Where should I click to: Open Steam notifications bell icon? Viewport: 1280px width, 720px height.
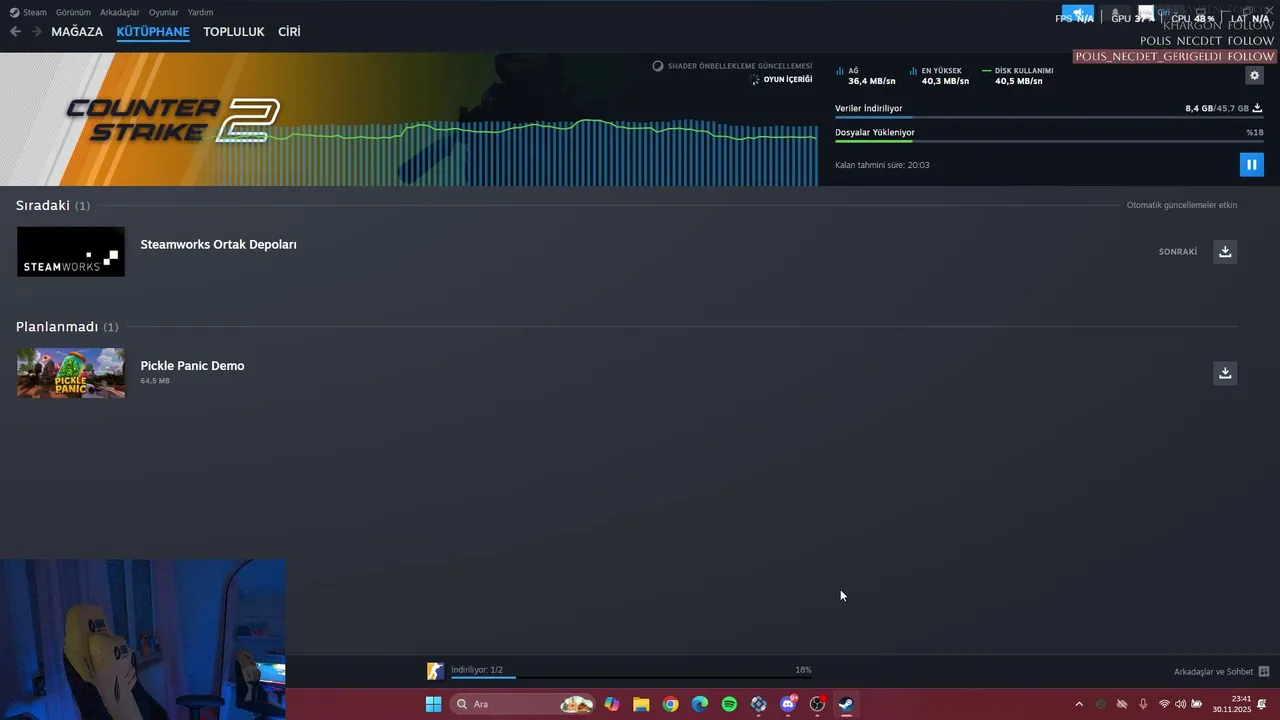coord(1116,15)
